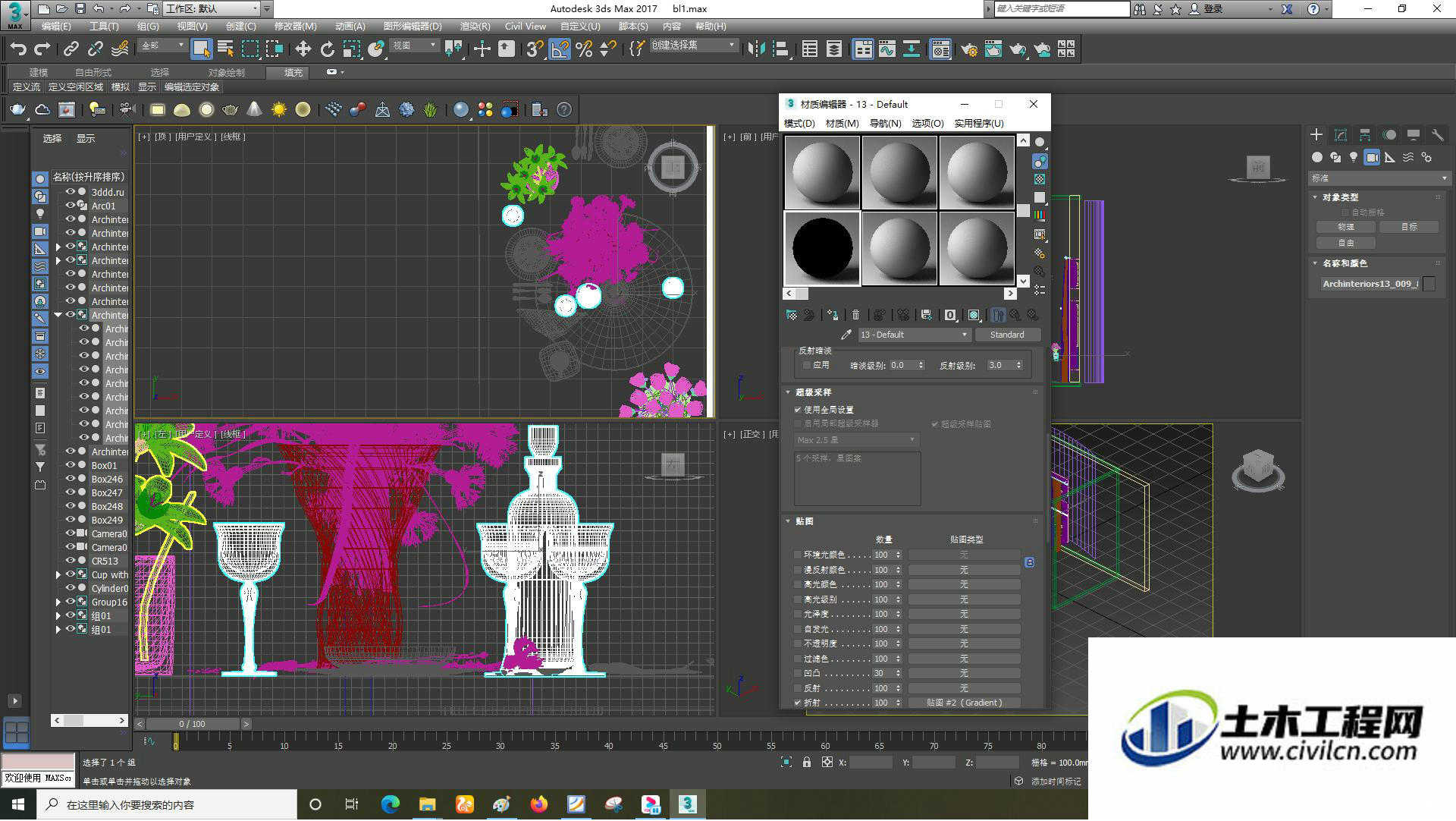Open the help question mark in ribbon
The image size is (1456, 821).
(564, 110)
